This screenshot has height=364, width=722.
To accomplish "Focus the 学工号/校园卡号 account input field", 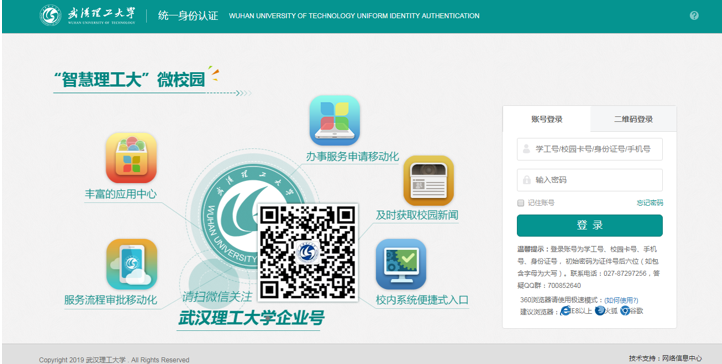I will point(589,149).
